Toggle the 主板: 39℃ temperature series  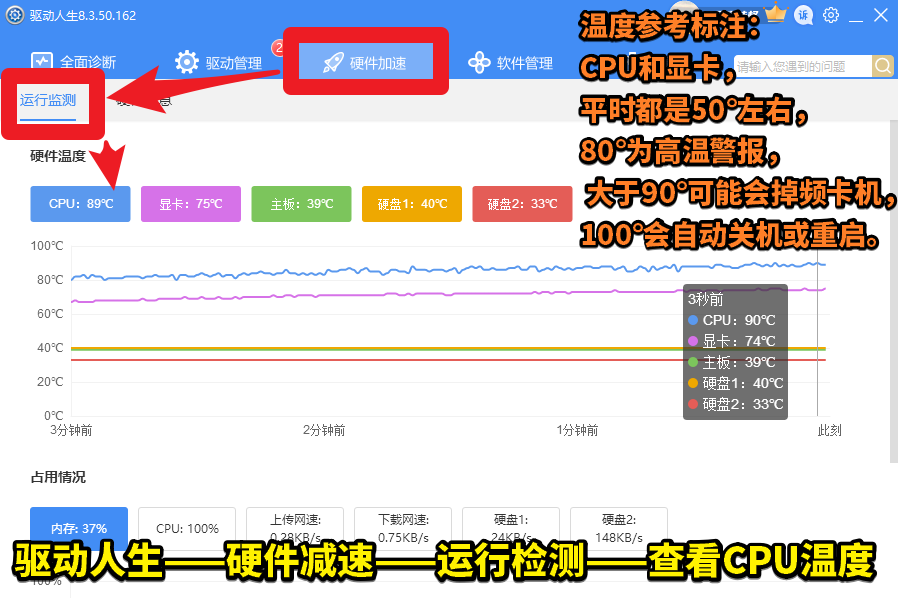301,203
